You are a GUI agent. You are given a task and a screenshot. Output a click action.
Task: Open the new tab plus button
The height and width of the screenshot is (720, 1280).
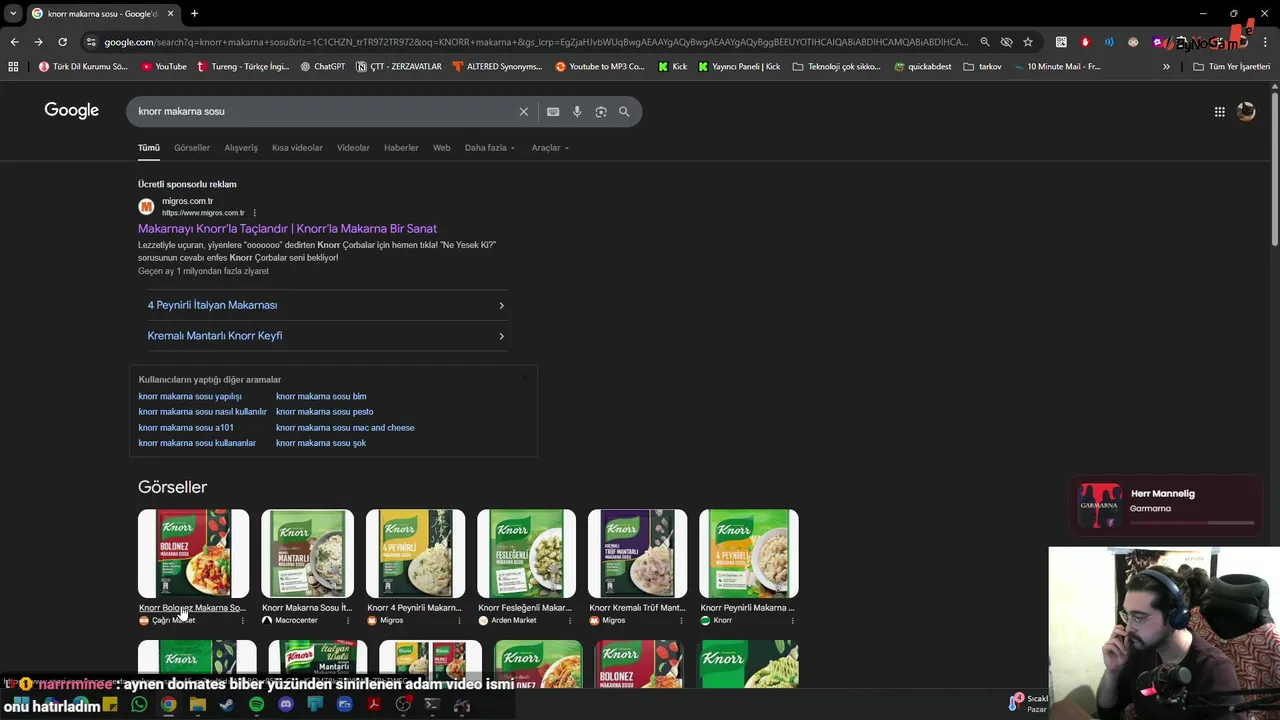tap(194, 13)
